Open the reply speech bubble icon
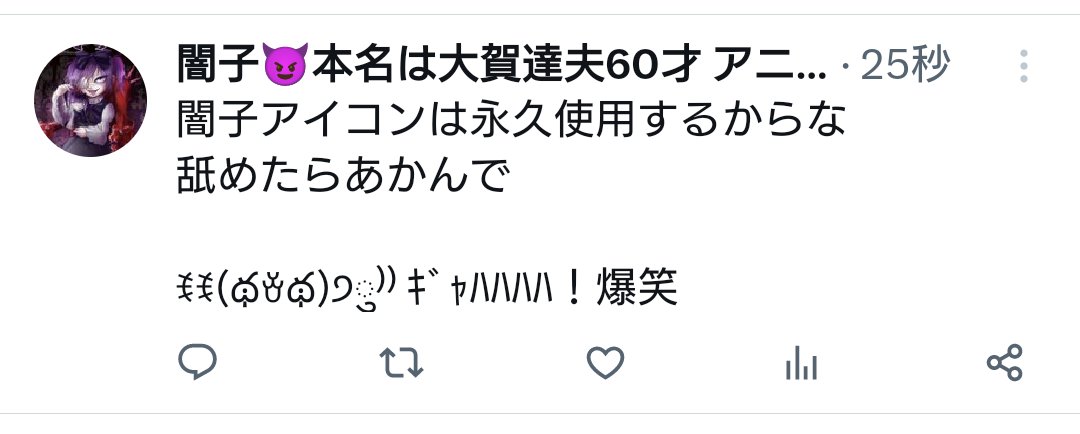1080x434 pixels. point(198,362)
